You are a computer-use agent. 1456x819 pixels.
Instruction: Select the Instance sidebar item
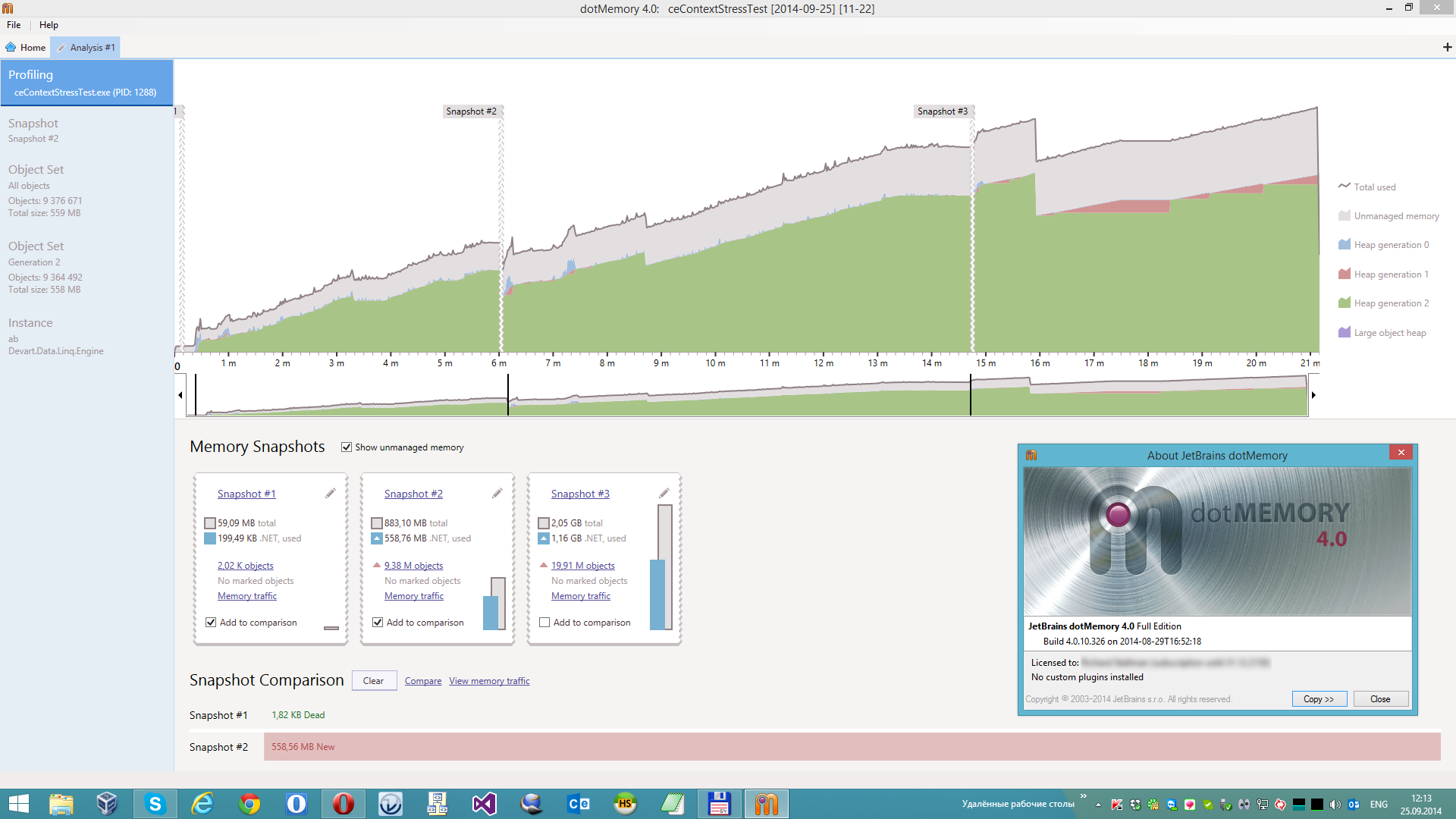(x=86, y=336)
